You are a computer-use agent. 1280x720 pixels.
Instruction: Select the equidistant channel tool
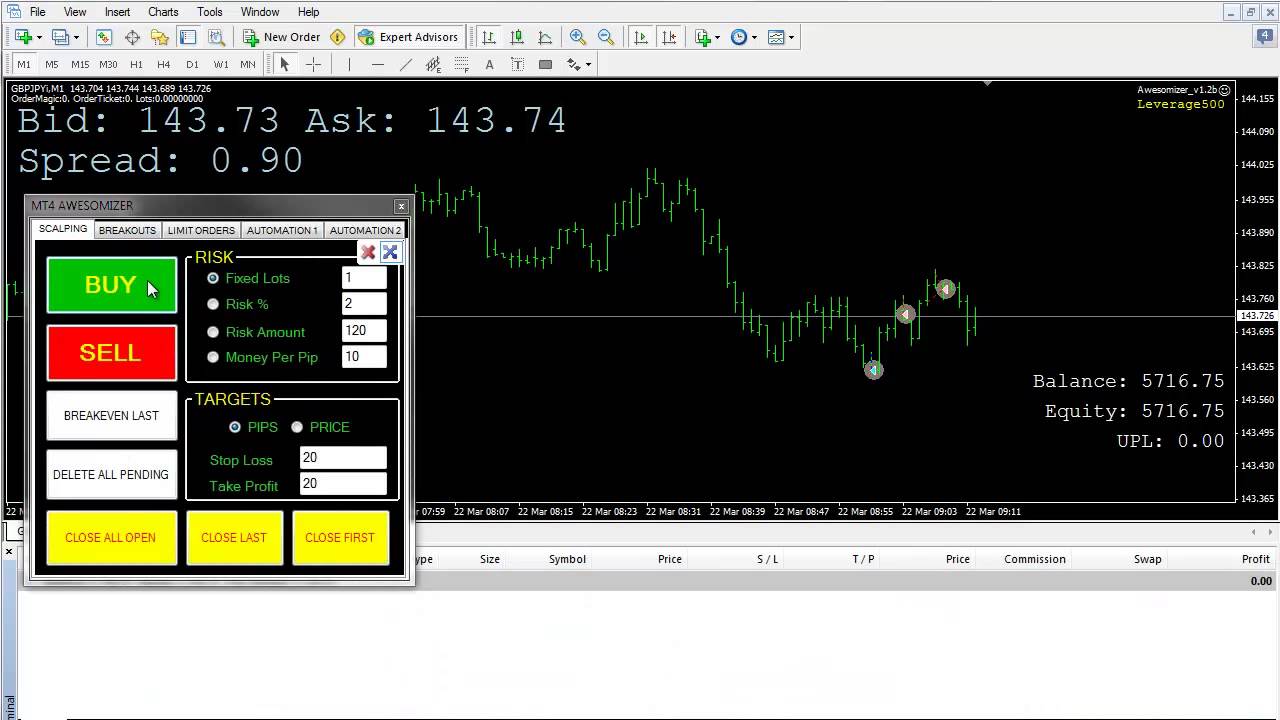tap(433, 64)
